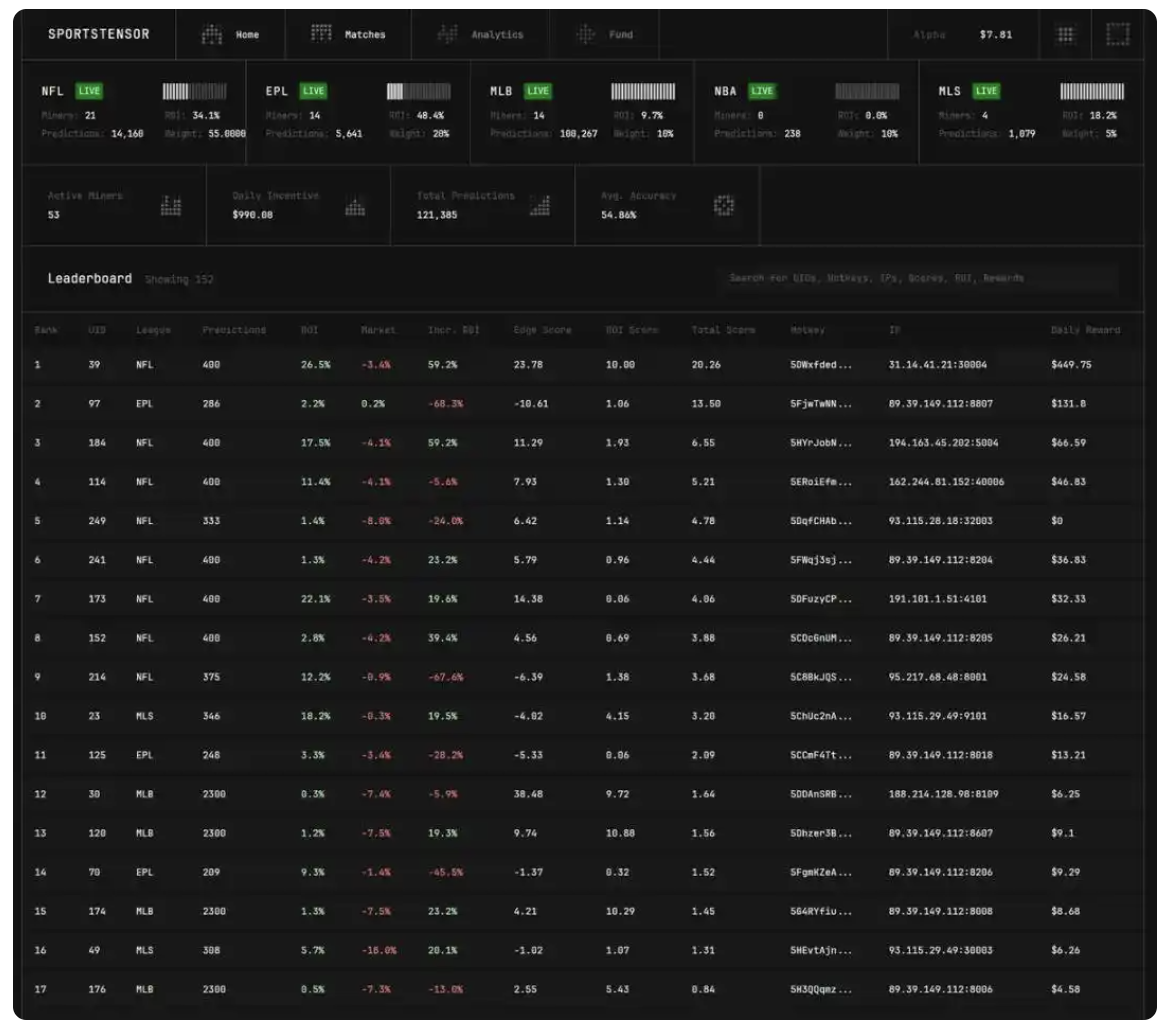Sort by Edge Score column header
The height and width of the screenshot is (1036, 1168).
click(x=542, y=330)
